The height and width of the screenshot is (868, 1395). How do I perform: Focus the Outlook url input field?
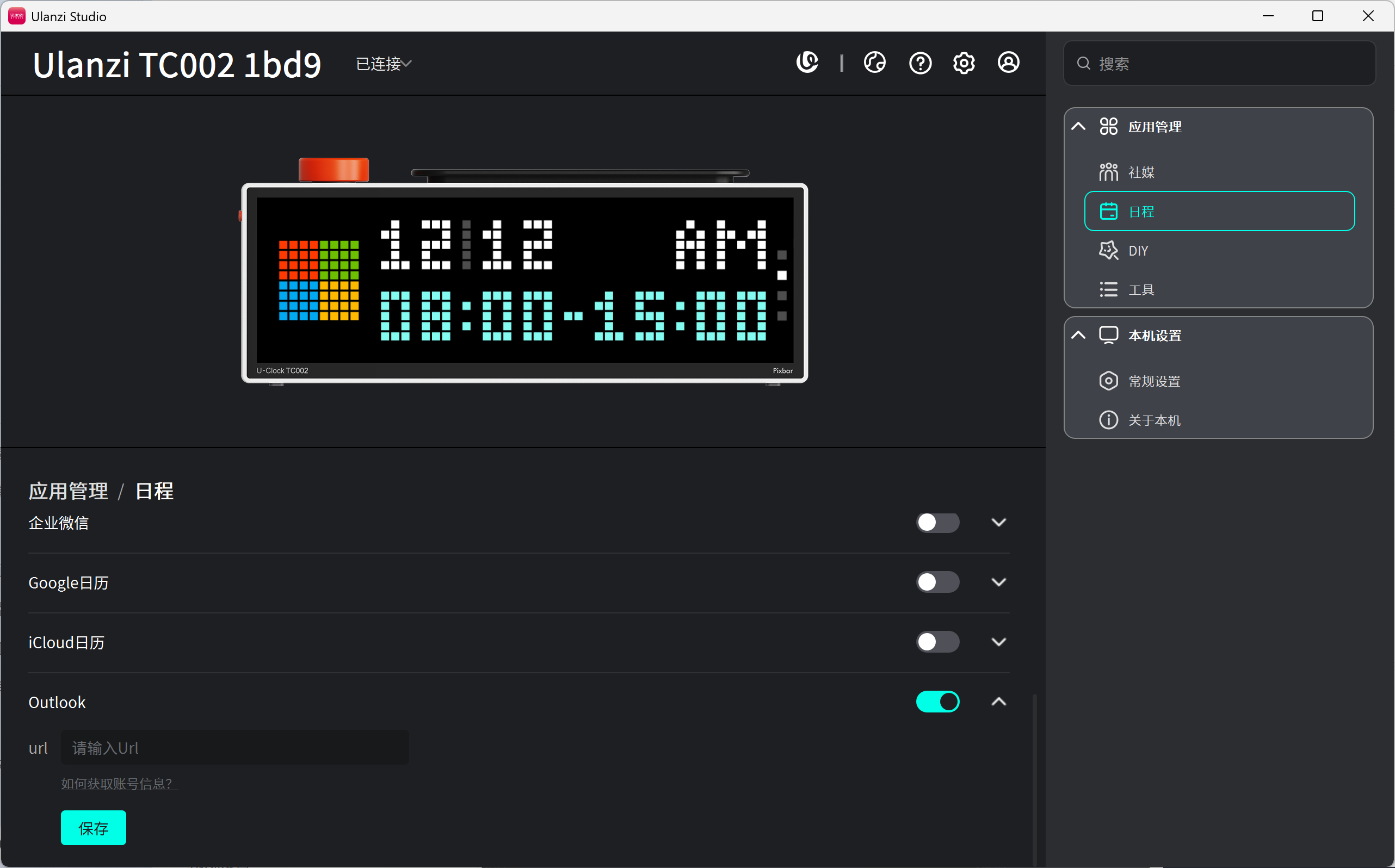(235, 747)
